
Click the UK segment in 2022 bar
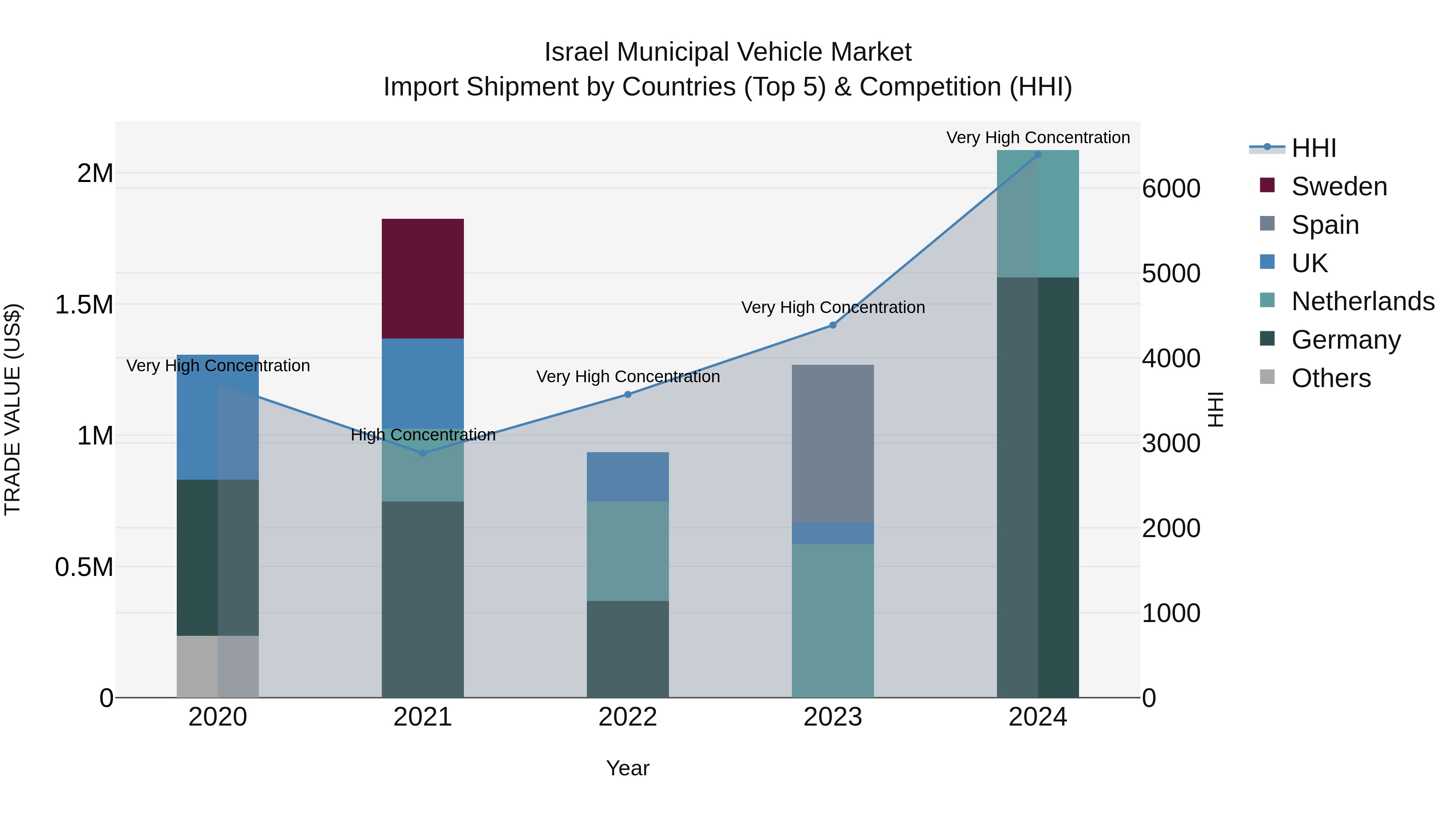[x=627, y=476]
